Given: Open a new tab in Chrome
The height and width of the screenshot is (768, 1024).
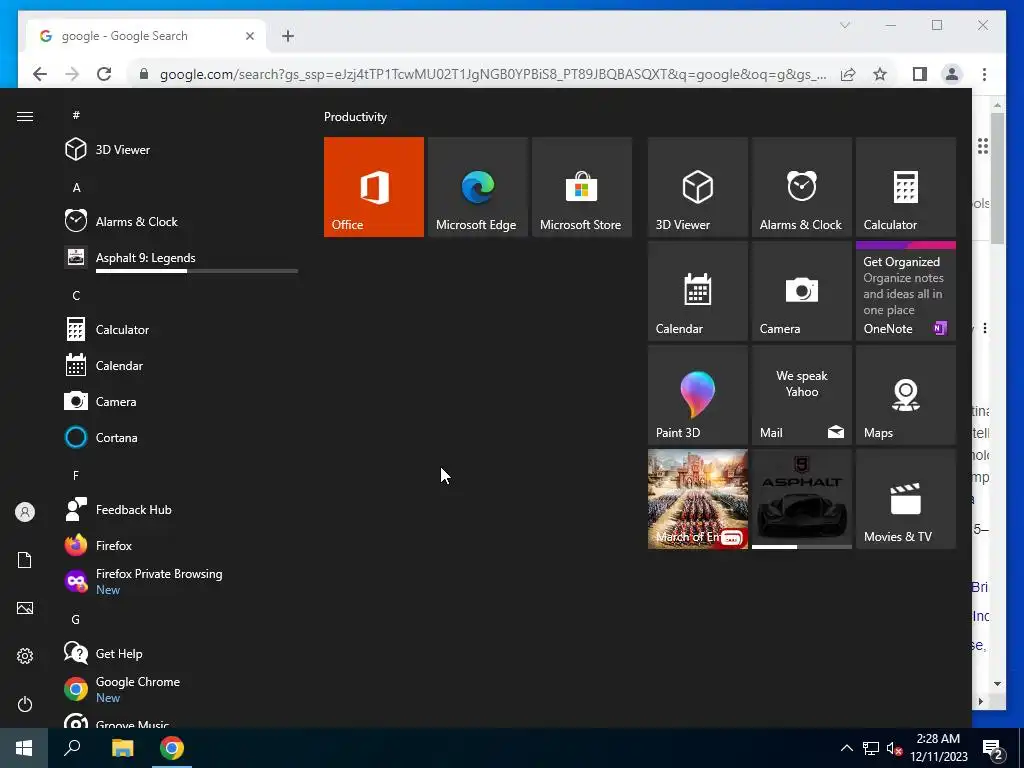Looking at the screenshot, I should click(x=288, y=36).
